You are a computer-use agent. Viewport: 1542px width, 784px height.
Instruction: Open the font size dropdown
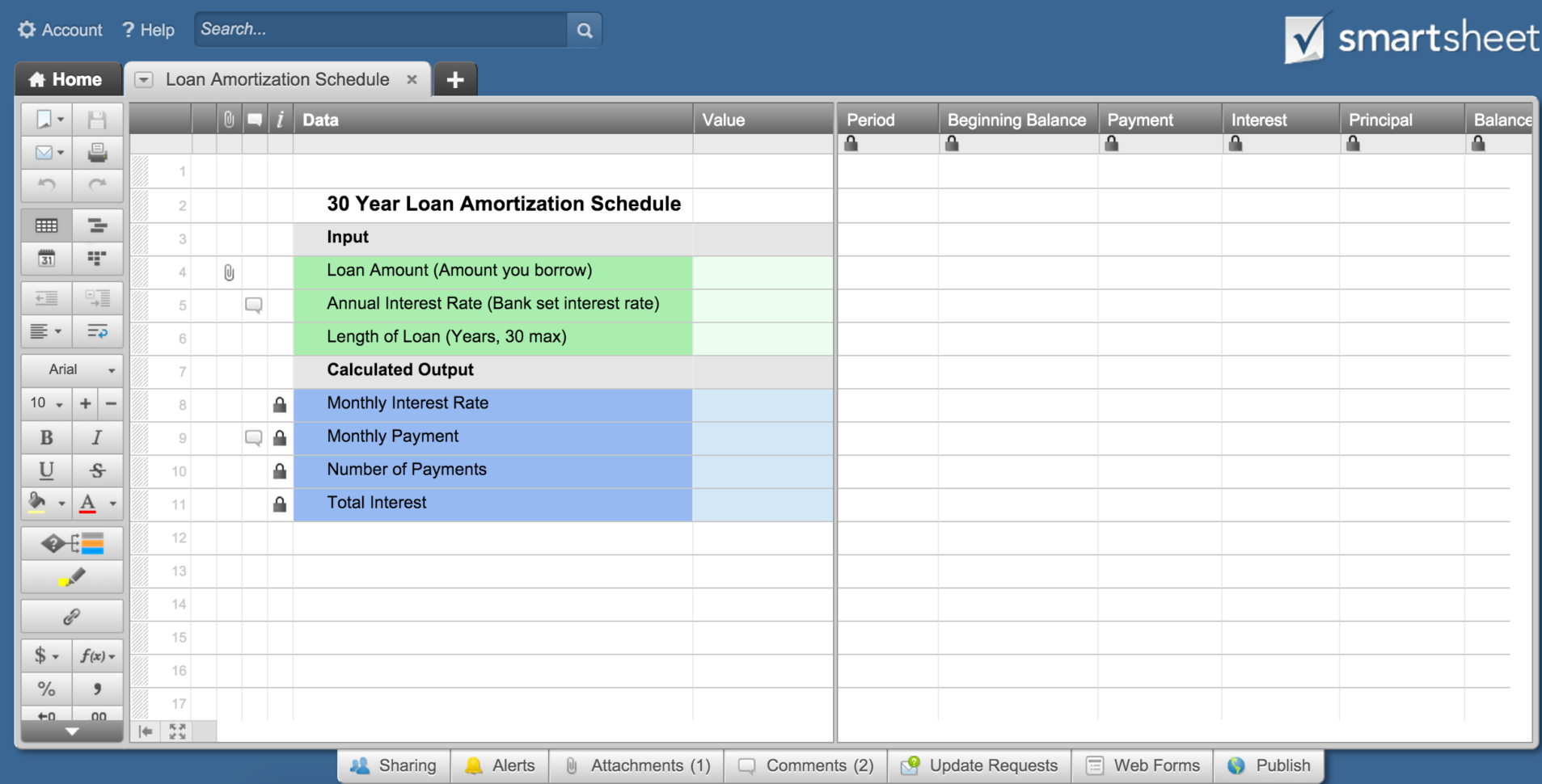pos(46,403)
